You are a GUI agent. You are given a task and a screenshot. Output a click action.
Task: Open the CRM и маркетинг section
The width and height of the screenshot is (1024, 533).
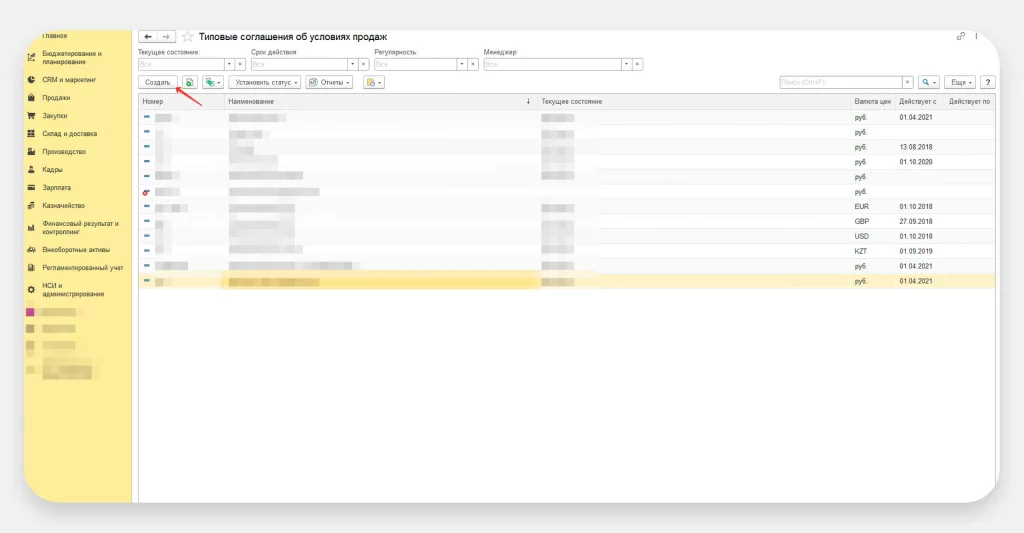[69, 80]
